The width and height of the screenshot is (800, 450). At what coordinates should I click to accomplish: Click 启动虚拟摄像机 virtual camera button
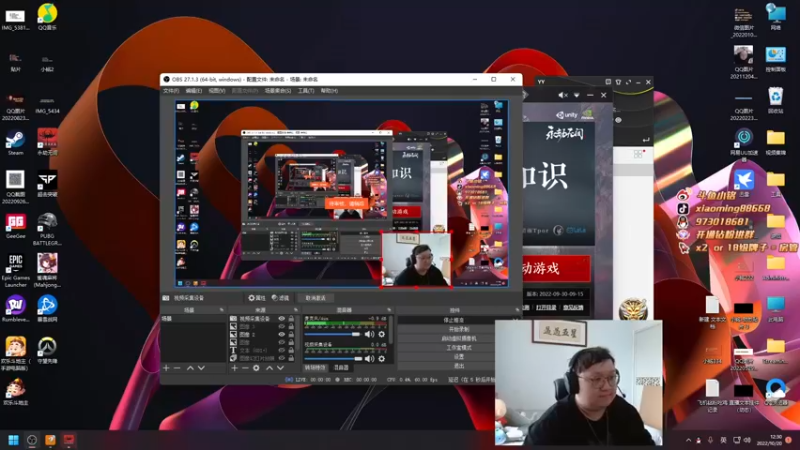tap(459, 339)
